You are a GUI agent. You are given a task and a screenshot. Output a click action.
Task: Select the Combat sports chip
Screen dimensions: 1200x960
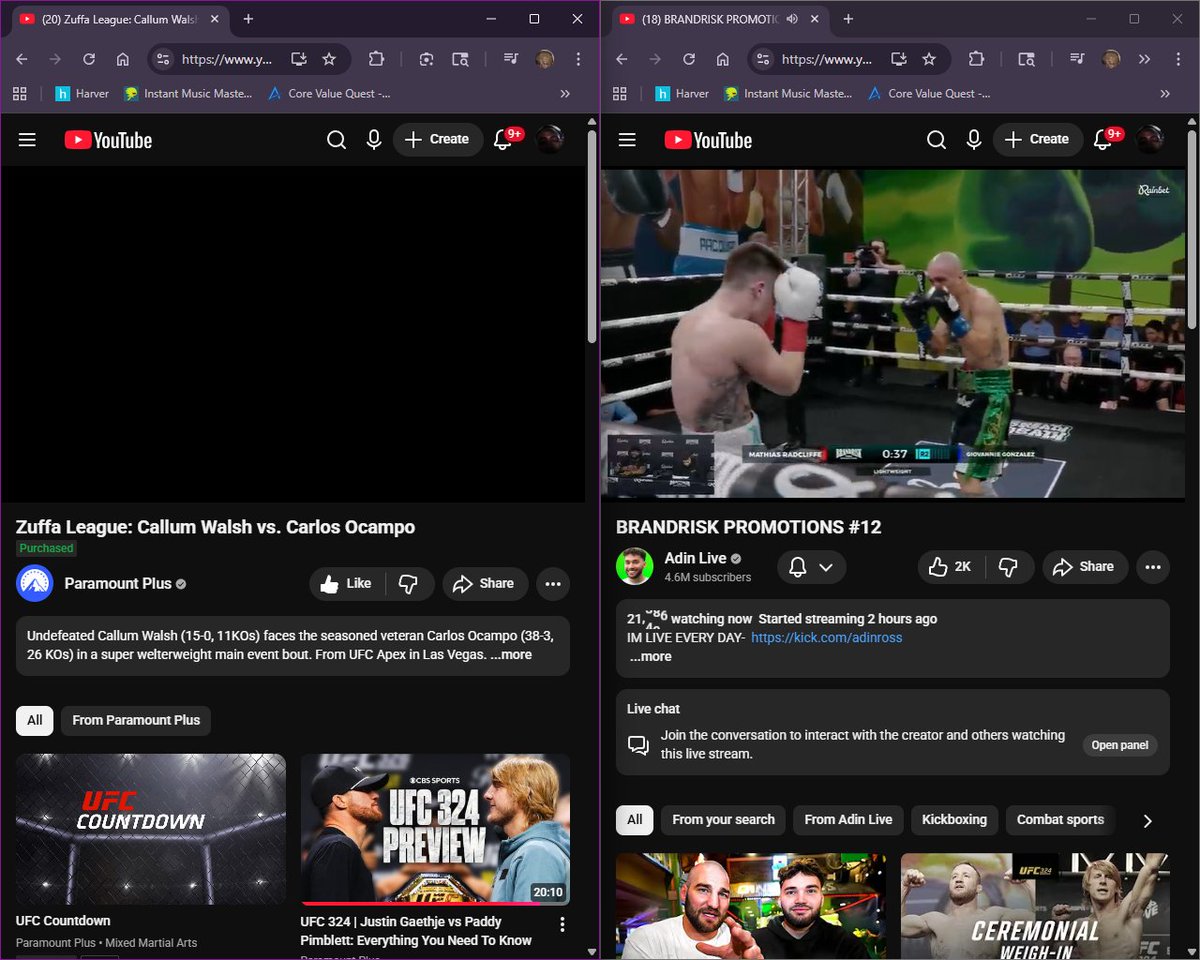coord(1060,820)
